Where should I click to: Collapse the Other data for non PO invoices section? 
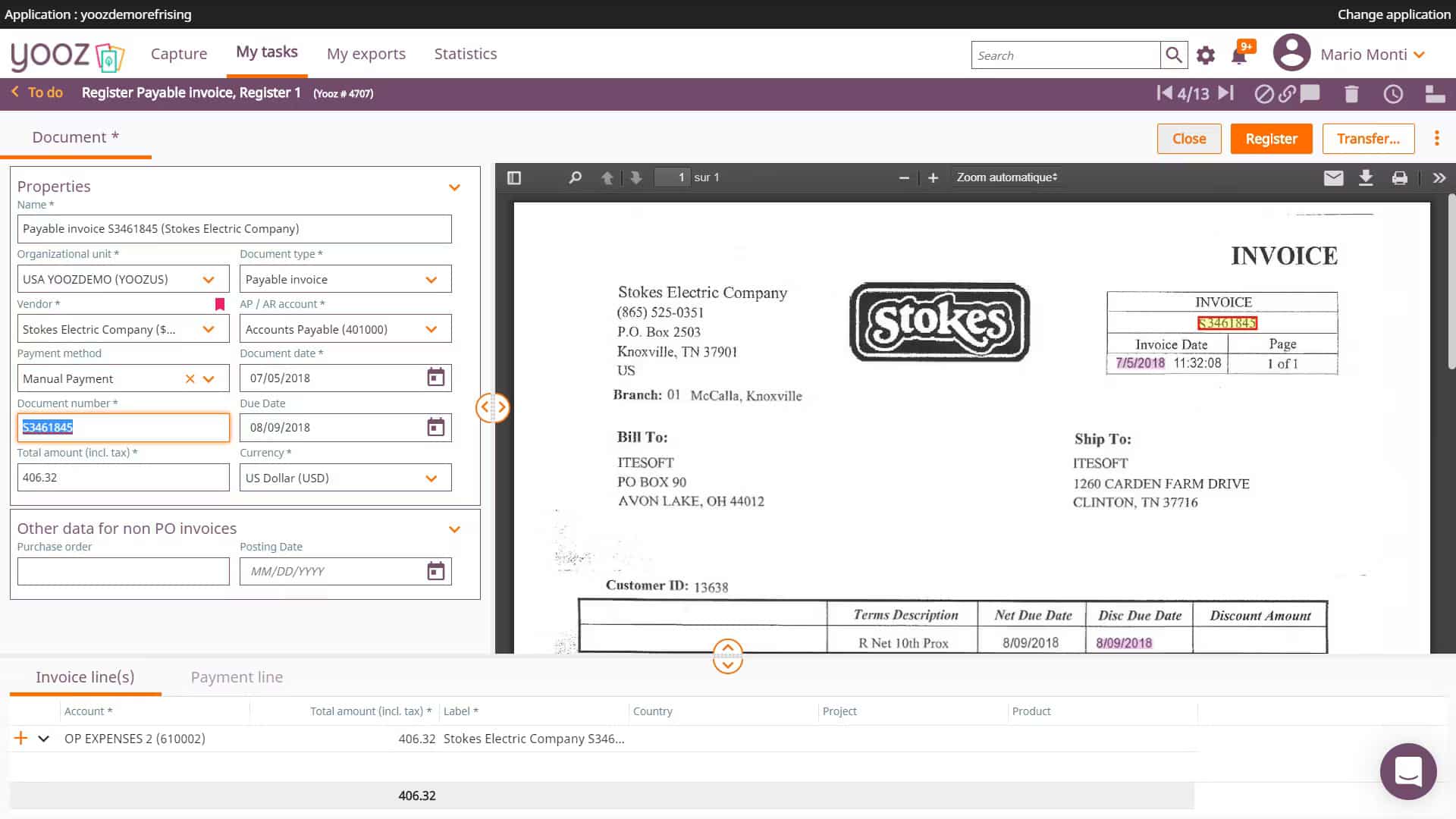(454, 529)
